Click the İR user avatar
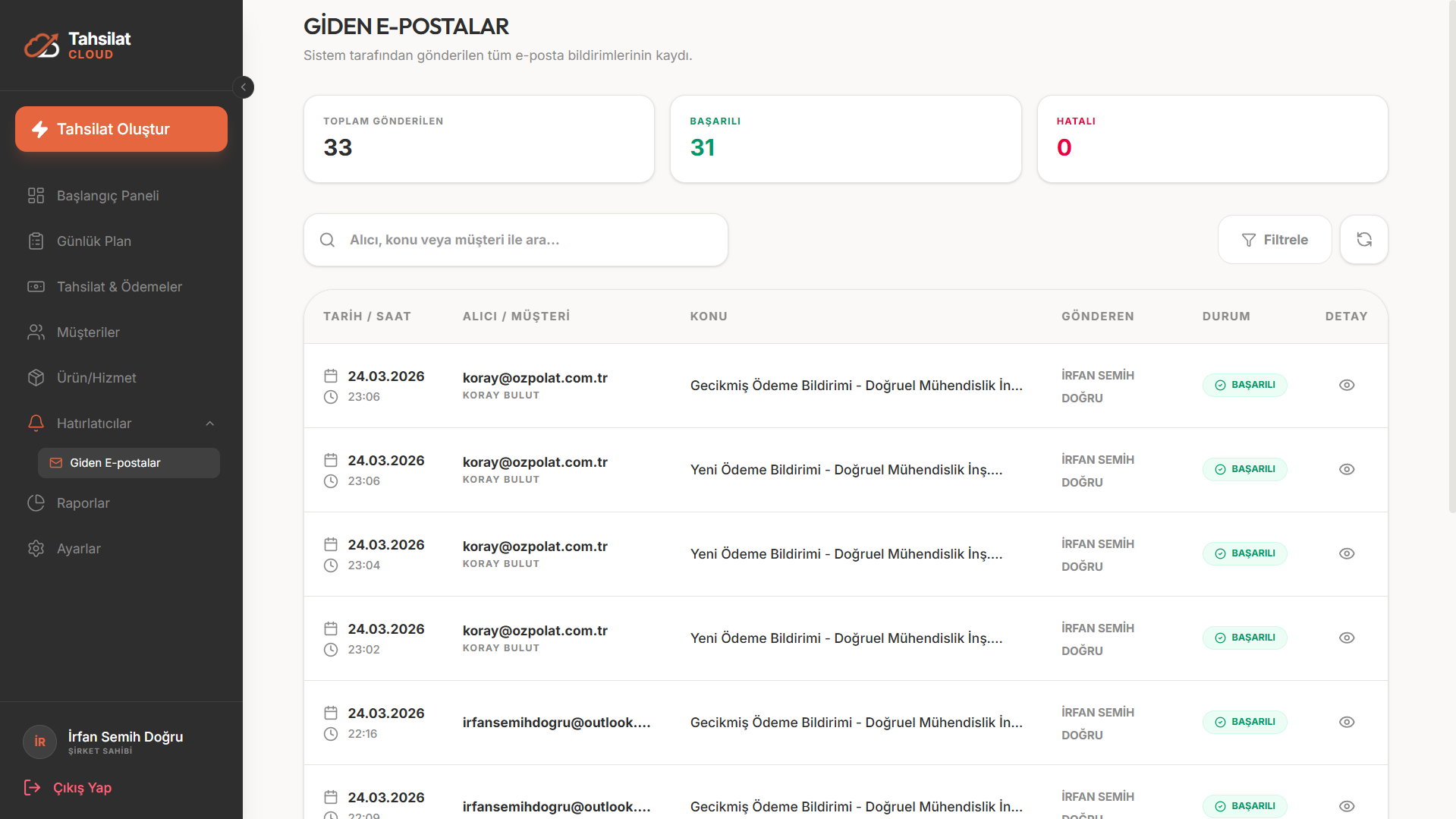Image resolution: width=1456 pixels, height=819 pixels. coord(39,742)
